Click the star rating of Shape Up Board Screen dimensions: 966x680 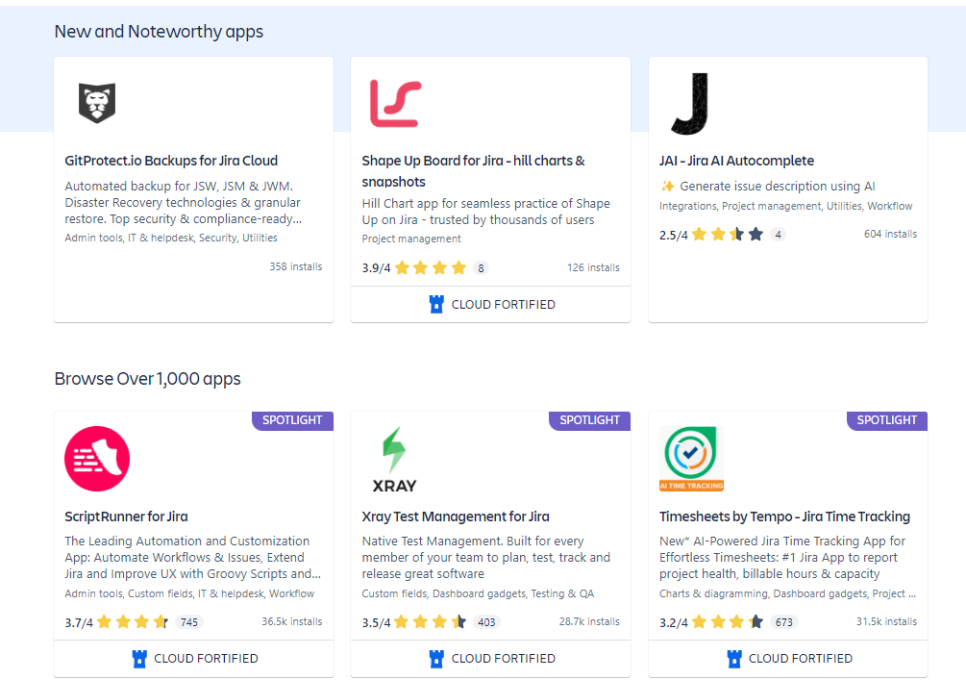coord(431,268)
